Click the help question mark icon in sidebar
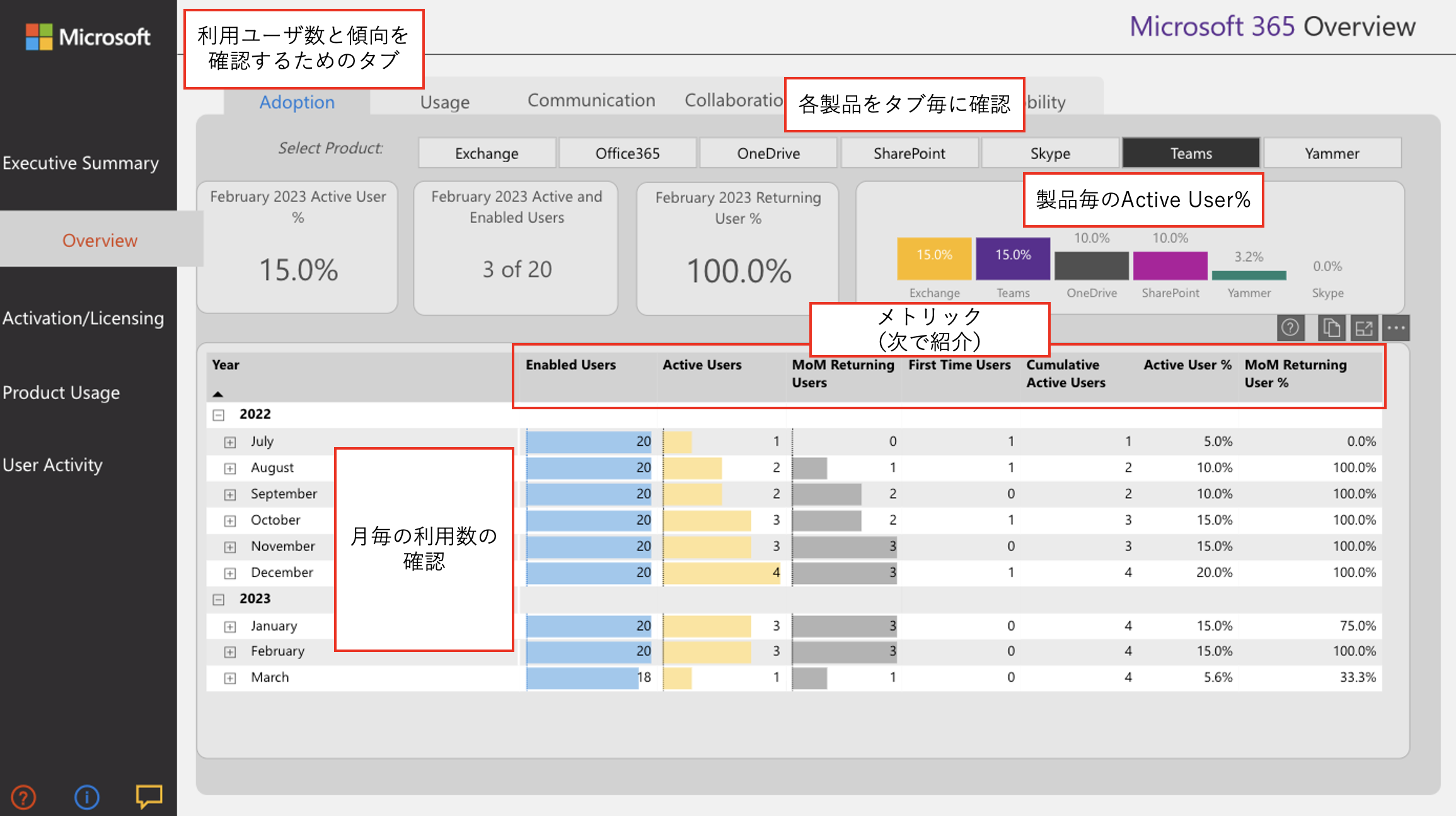Viewport: 1456px width, 816px height. click(x=23, y=797)
